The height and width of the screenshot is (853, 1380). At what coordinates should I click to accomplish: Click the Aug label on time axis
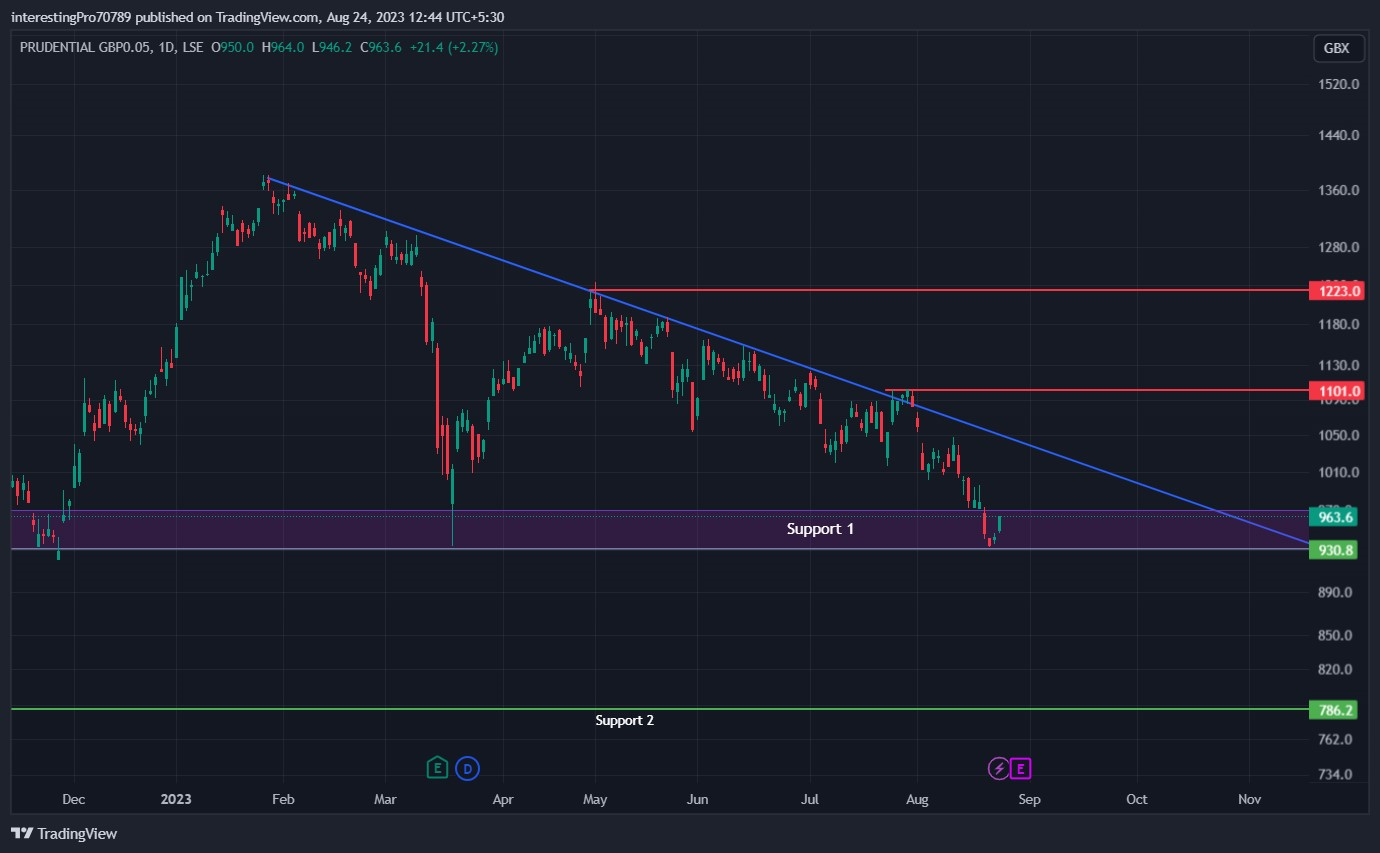[x=917, y=799]
